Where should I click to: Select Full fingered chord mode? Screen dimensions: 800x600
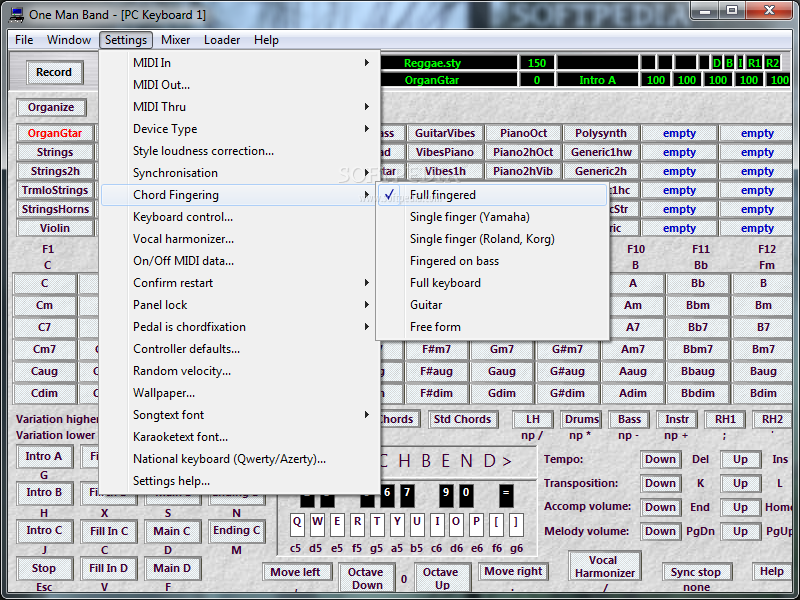pyautogui.click(x=492, y=195)
